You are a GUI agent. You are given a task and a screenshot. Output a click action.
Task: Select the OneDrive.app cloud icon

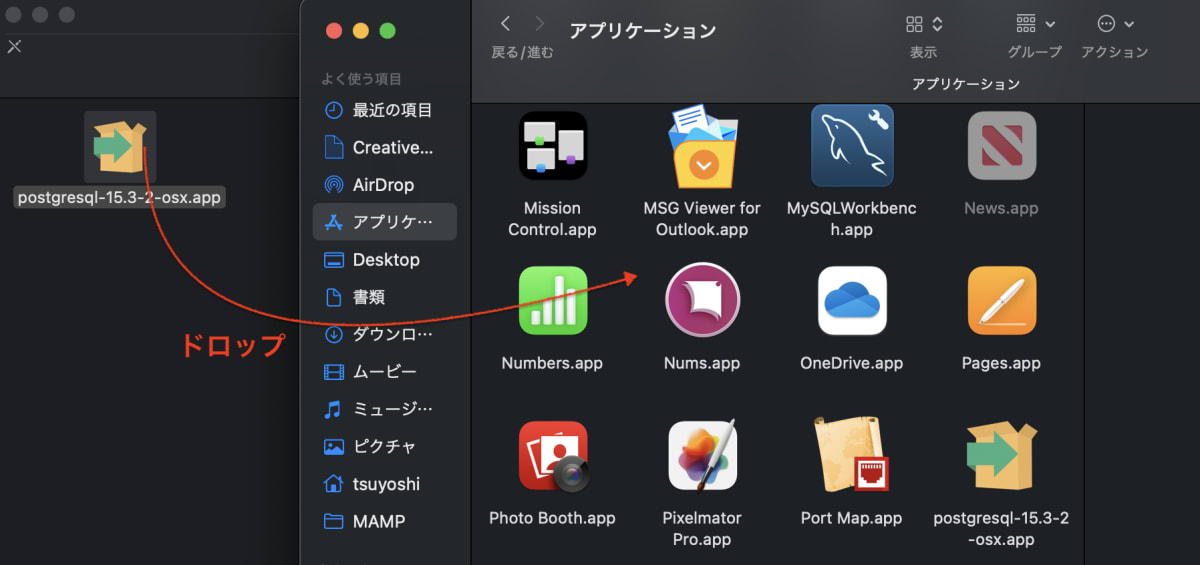tap(852, 301)
